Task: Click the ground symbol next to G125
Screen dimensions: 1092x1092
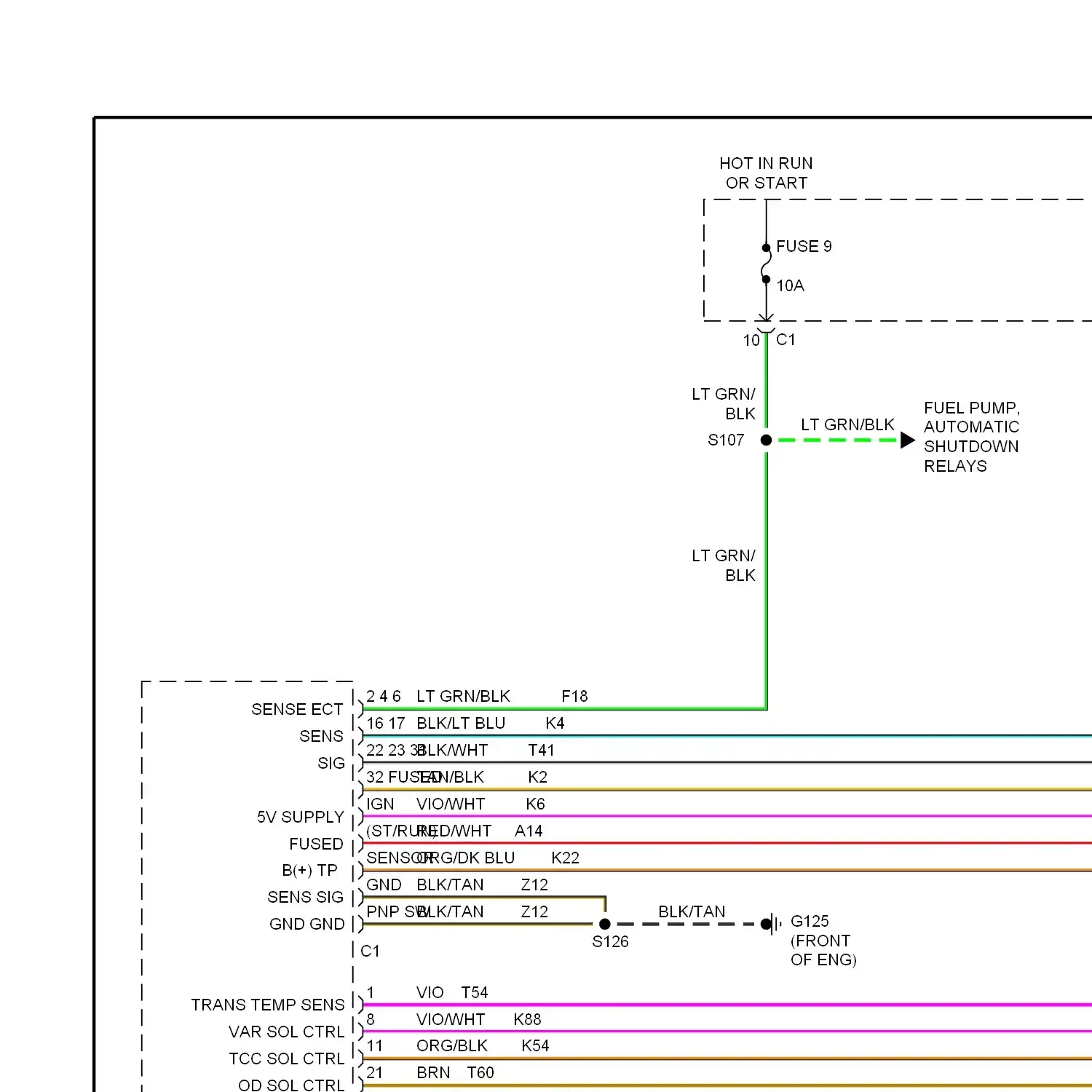Action: 773,924
